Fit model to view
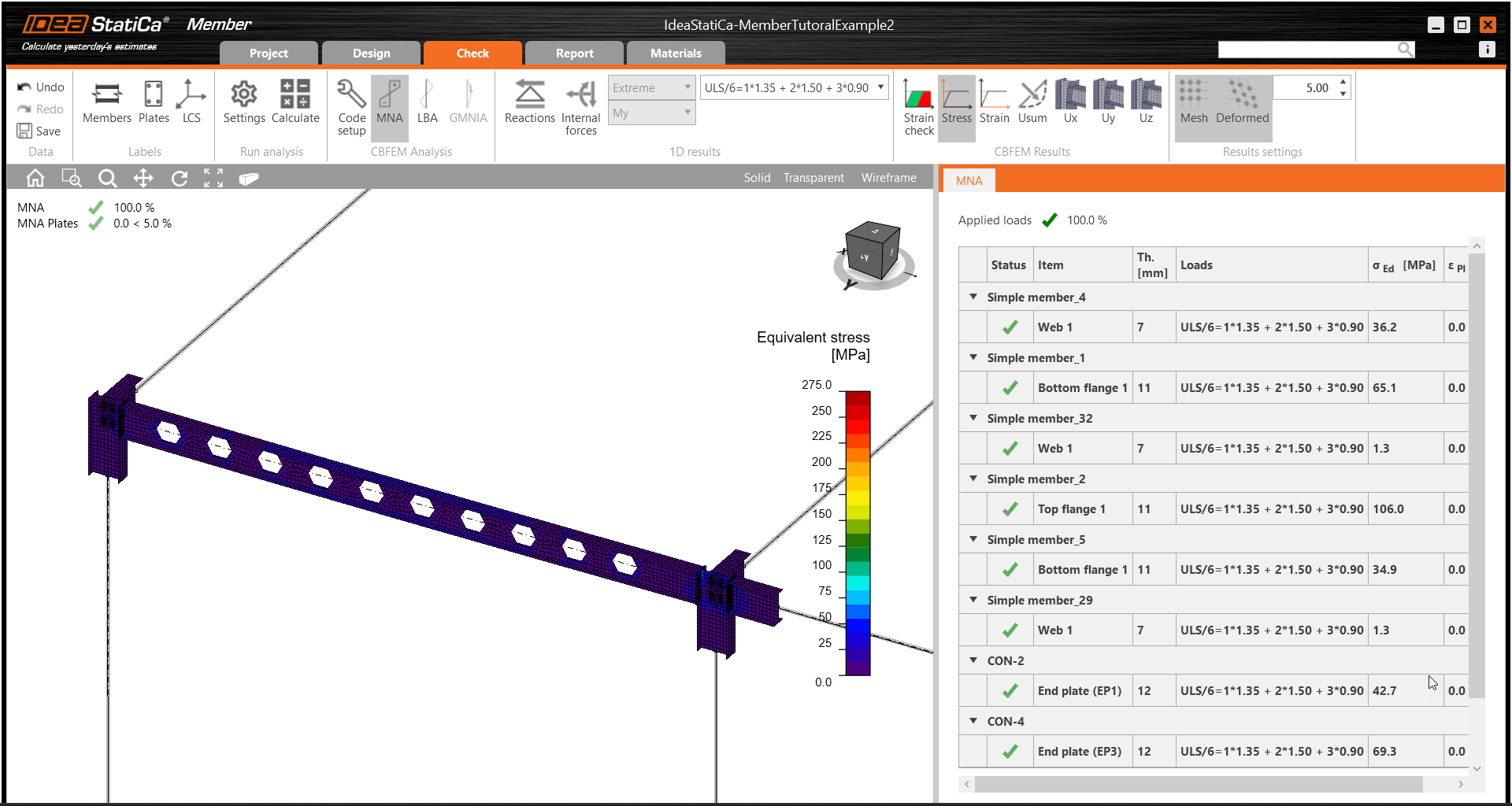1512x806 pixels. pyautogui.click(x=213, y=179)
